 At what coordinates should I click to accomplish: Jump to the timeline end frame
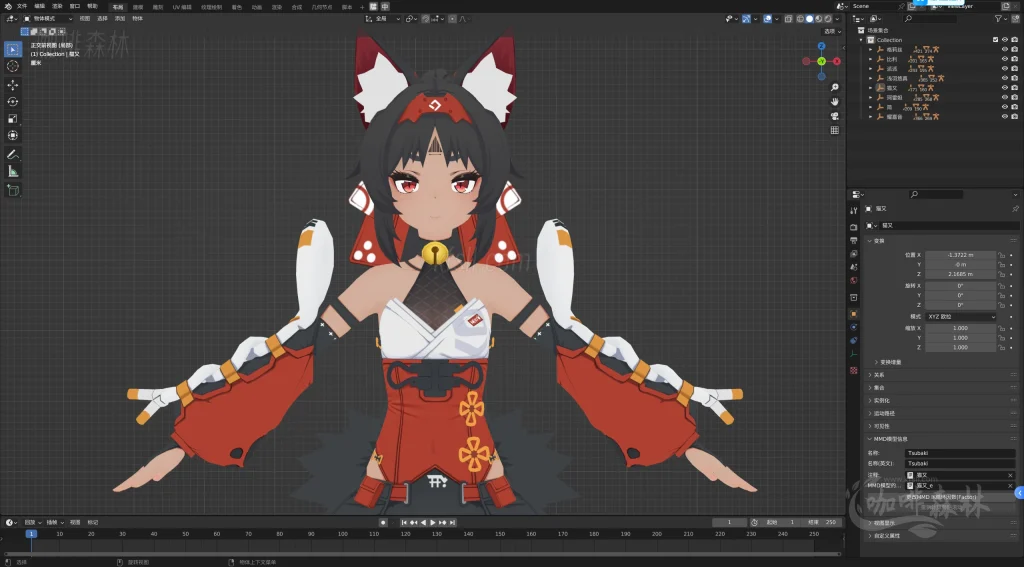point(452,523)
